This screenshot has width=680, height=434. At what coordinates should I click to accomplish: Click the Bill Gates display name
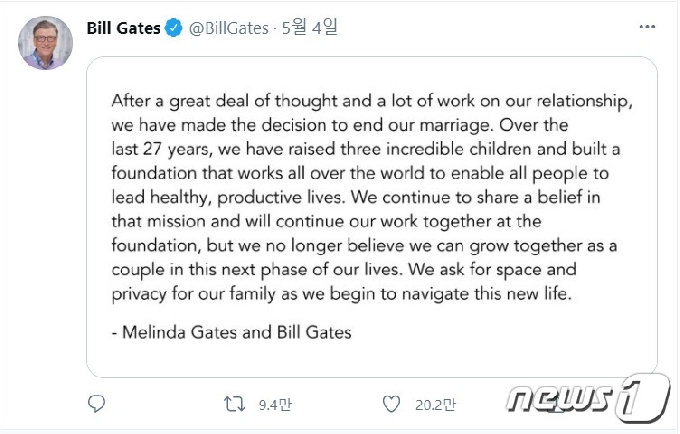coord(124,29)
